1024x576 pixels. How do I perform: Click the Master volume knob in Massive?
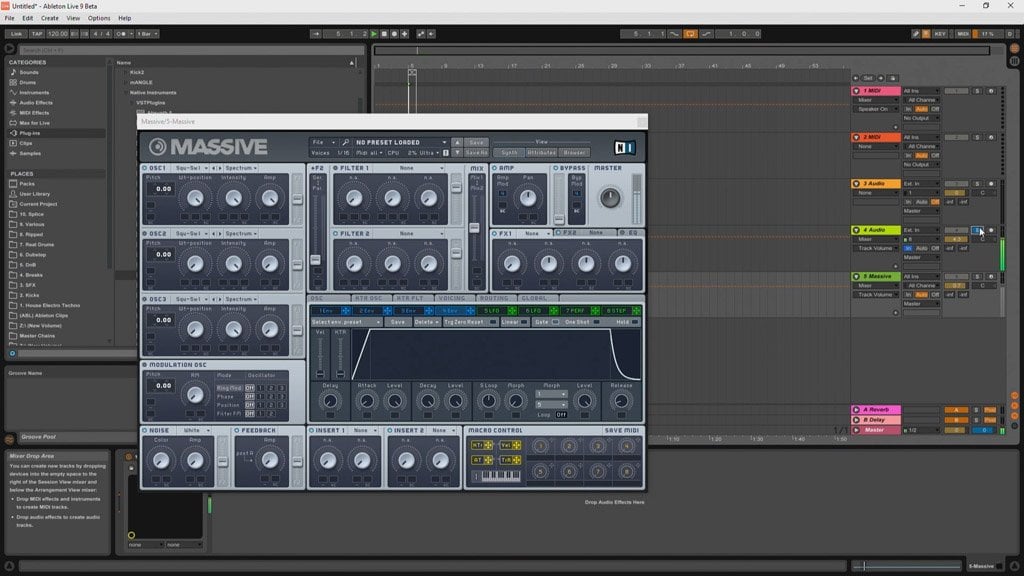click(x=611, y=198)
